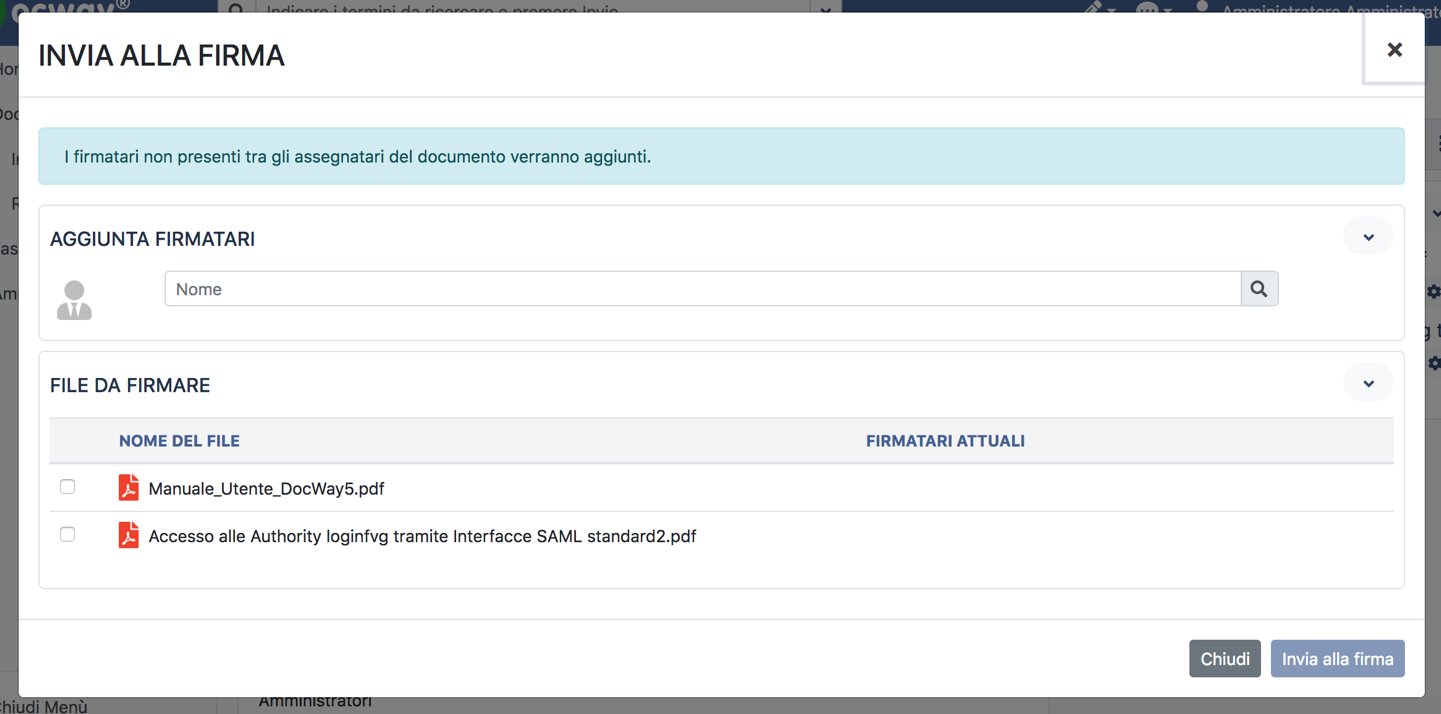Viewport: 1441px width, 714px height.
Task: Close the dialog with the X icon
Action: coord(1394,50)
